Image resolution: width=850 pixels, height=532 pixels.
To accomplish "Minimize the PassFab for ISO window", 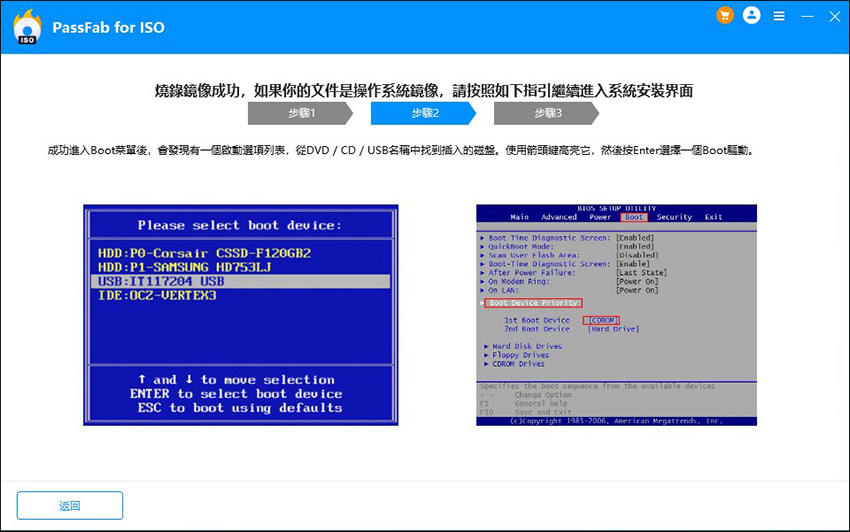I will [805, 17].
